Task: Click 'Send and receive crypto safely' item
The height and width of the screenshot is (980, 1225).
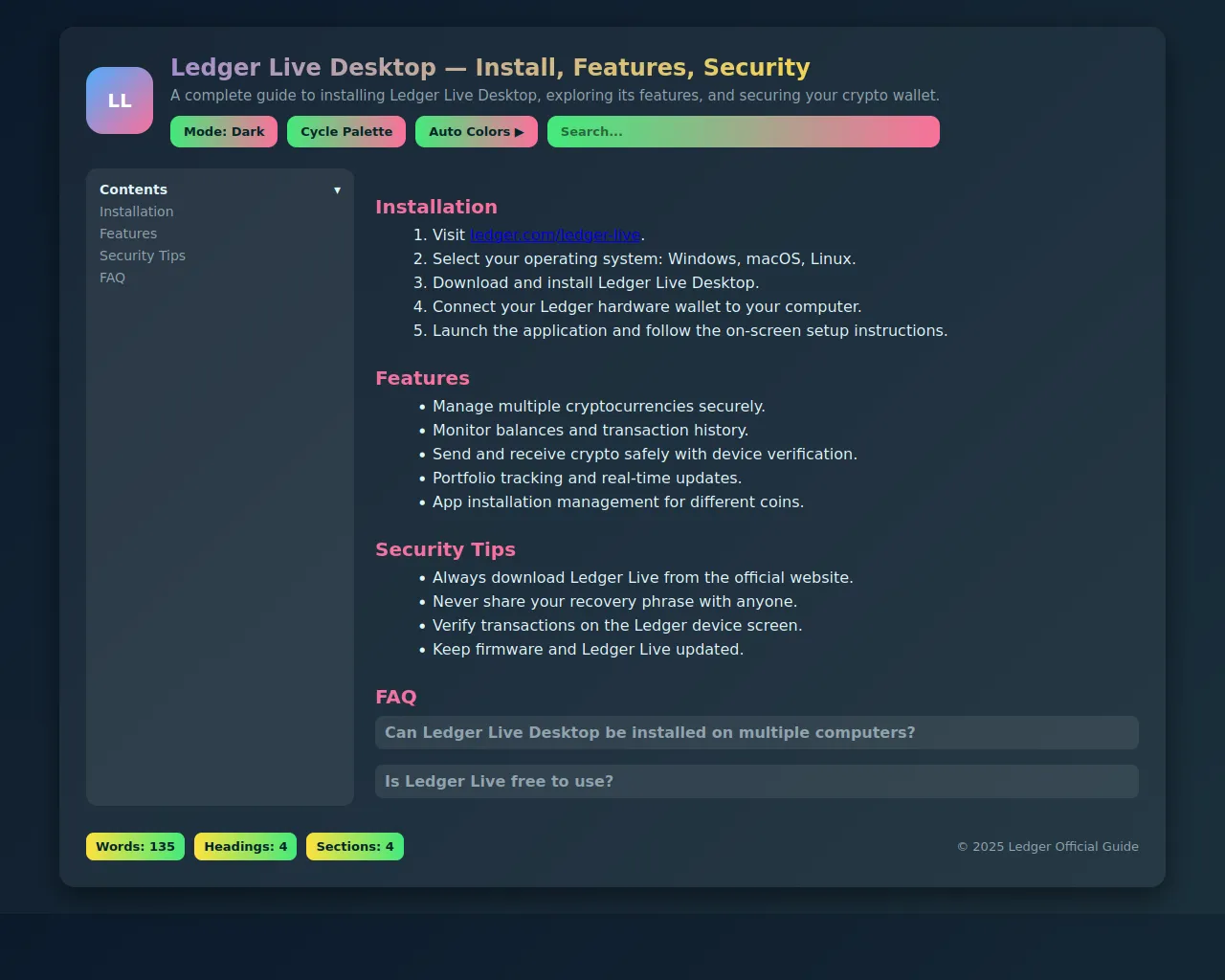Action: click(645, 455)
